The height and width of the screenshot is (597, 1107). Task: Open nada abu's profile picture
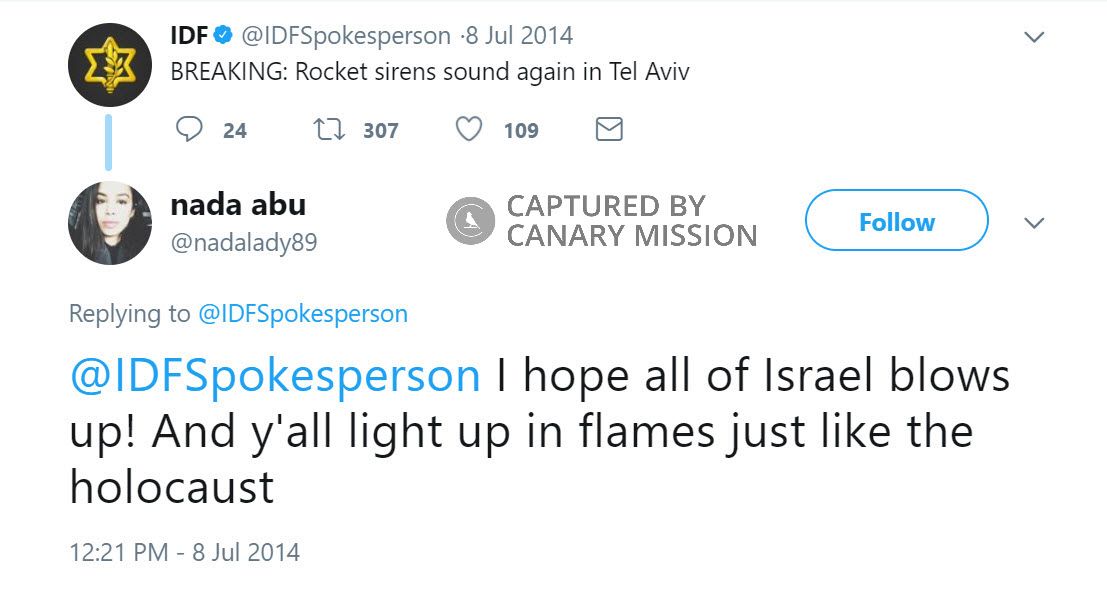coord(109,223)
